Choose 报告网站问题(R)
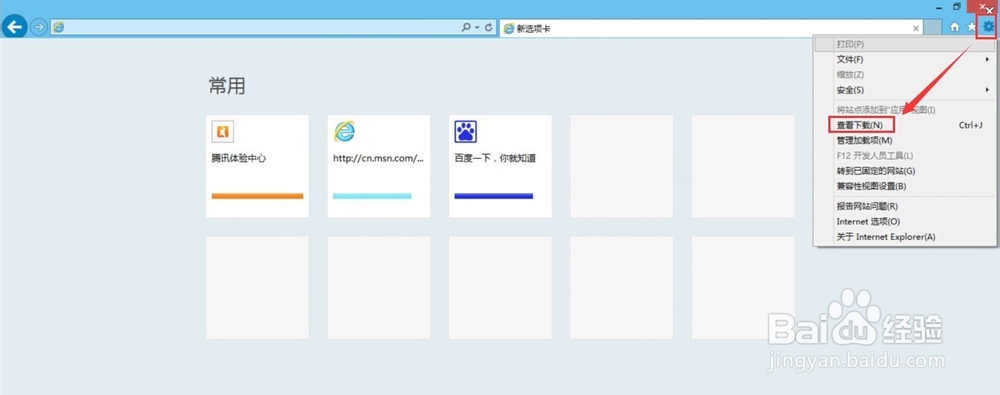Image resolution: width=1000 pixels, height=395 pixels. pyautogui.click(x=906, y=206)
